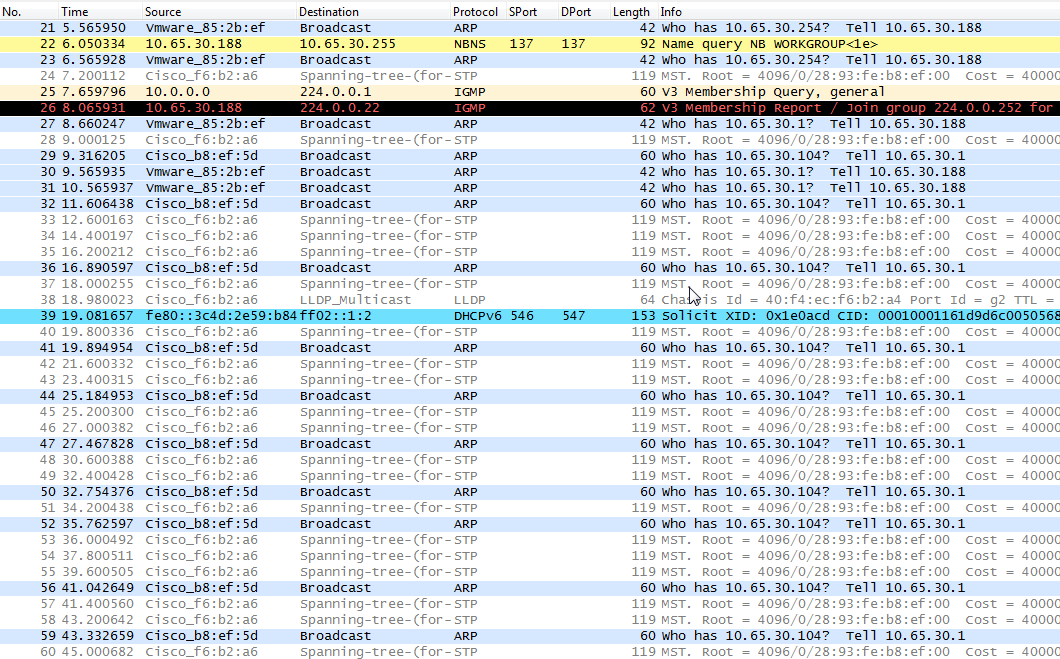The width and height of the screenshot is (1060, 659).
Task: Sort packets by the Time column
Action: point(76,12)
